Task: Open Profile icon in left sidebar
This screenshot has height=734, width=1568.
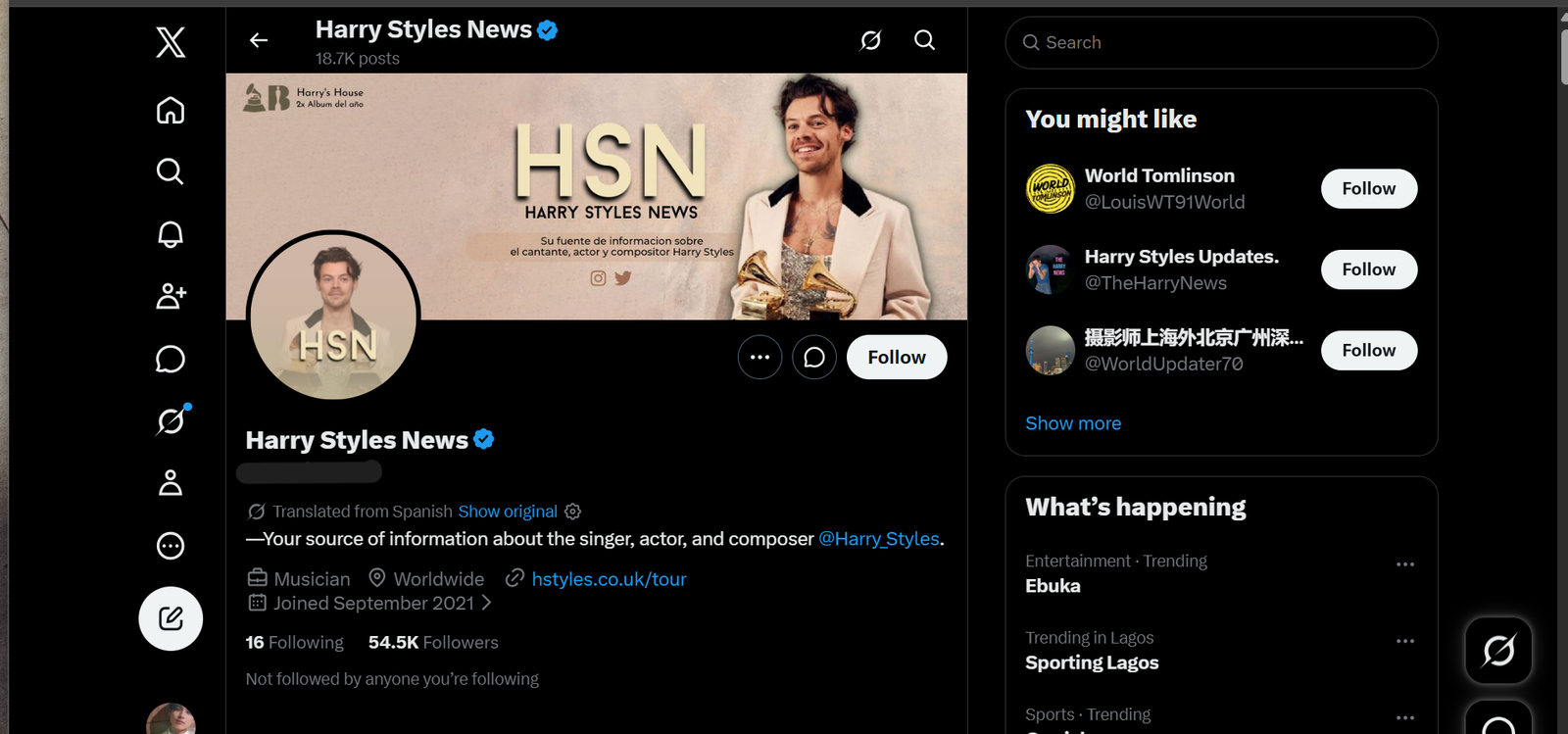Action: [171, 482]
